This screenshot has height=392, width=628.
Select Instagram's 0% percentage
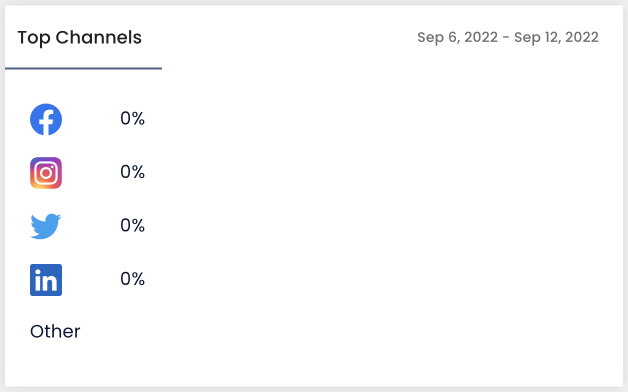[x=133, y=172]
